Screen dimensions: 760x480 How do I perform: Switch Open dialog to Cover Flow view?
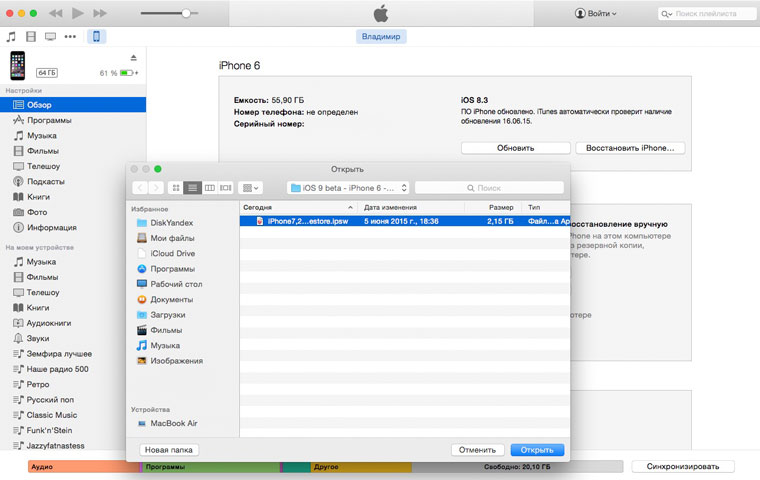226,188
